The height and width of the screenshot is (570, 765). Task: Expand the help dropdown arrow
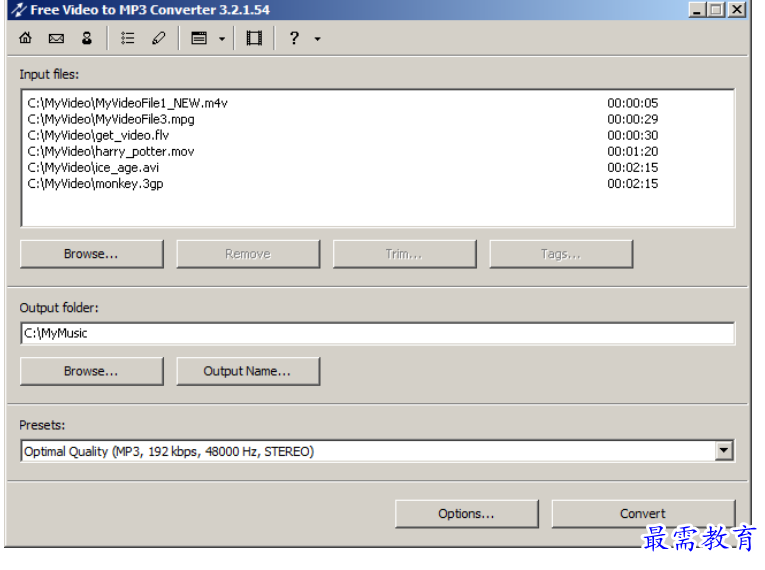(x=317, y=39)
